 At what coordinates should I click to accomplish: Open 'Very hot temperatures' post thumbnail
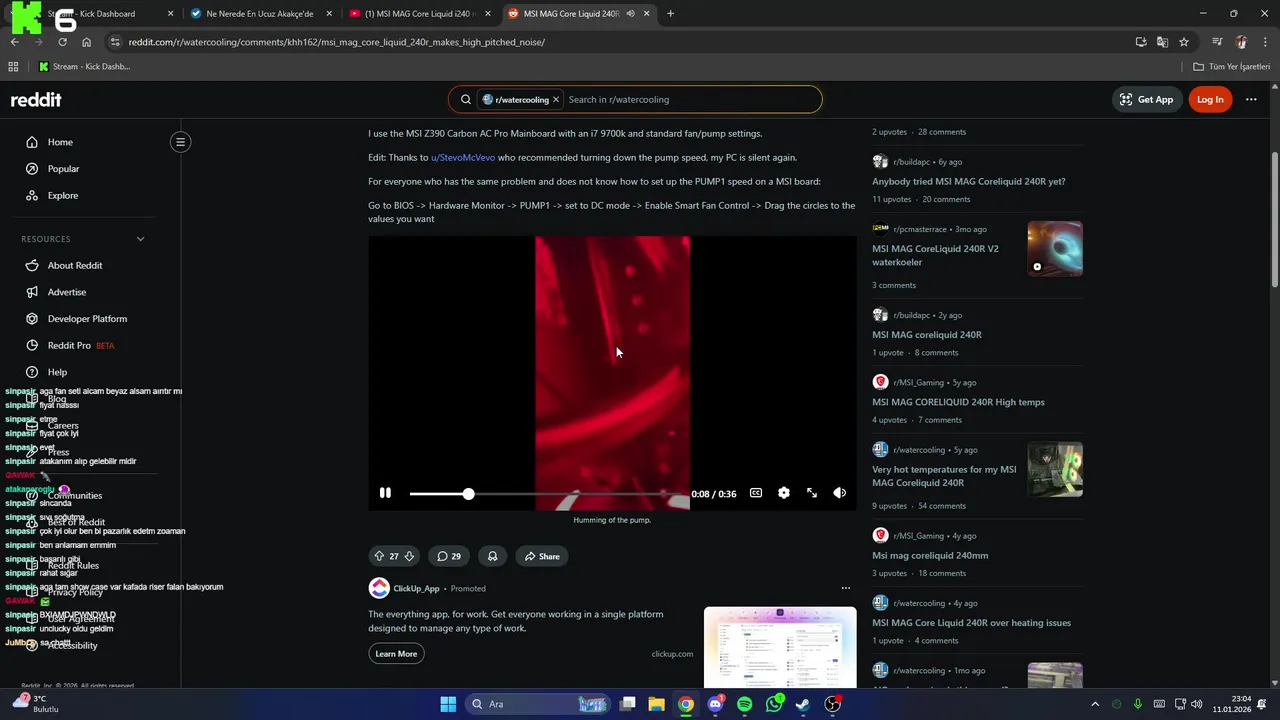[x=1055, y=470]
